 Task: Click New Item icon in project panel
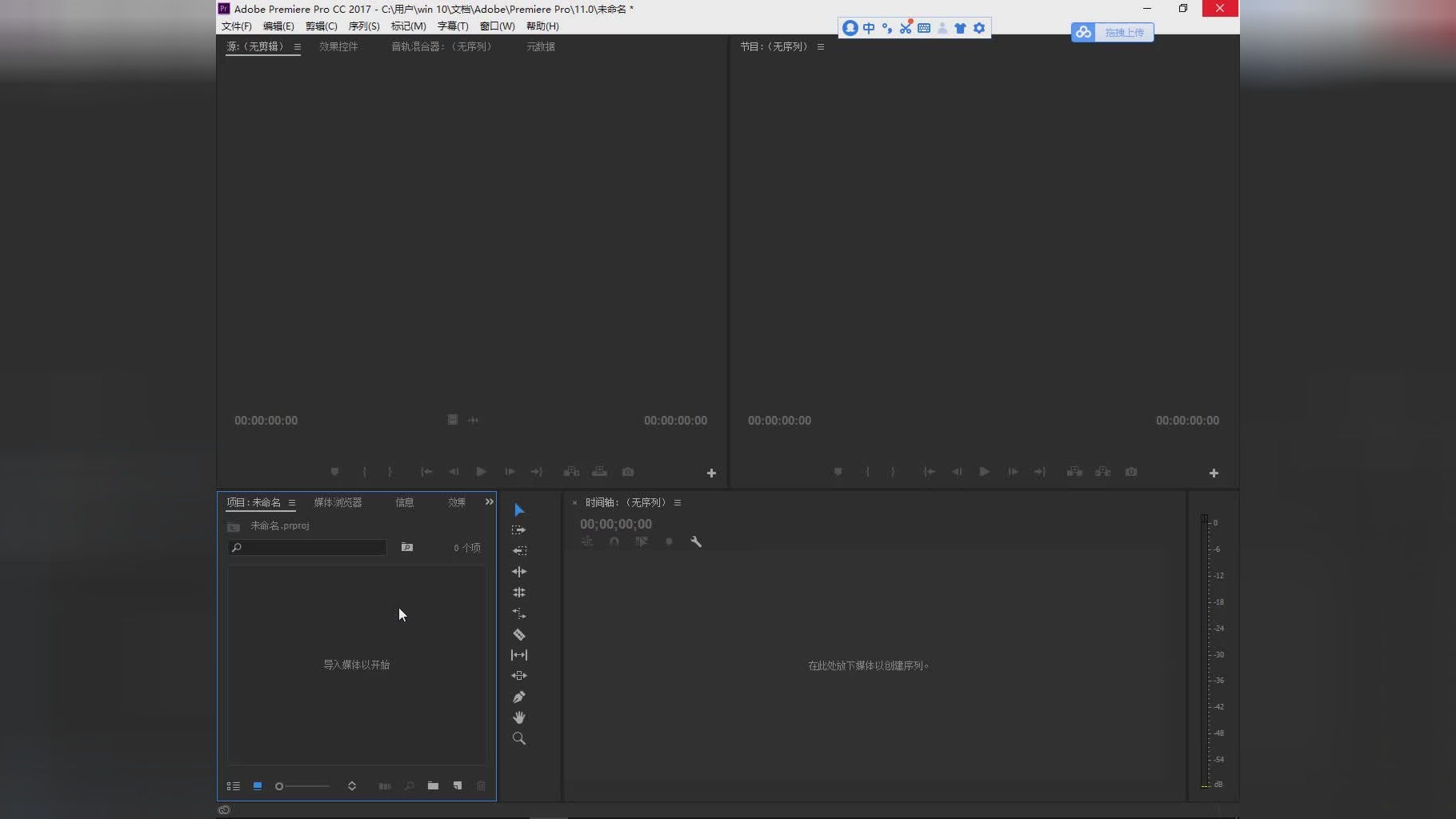(458, 786)
